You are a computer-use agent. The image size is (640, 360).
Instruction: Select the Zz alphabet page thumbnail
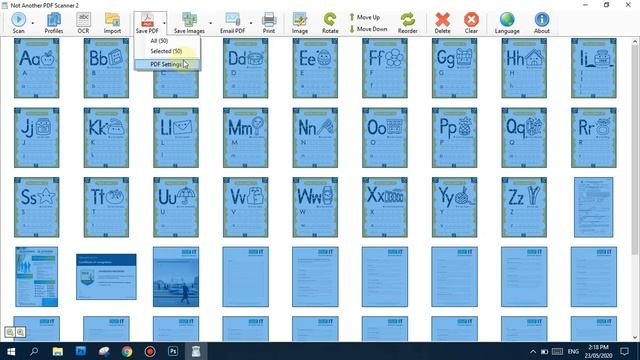[x=524, y=207]
